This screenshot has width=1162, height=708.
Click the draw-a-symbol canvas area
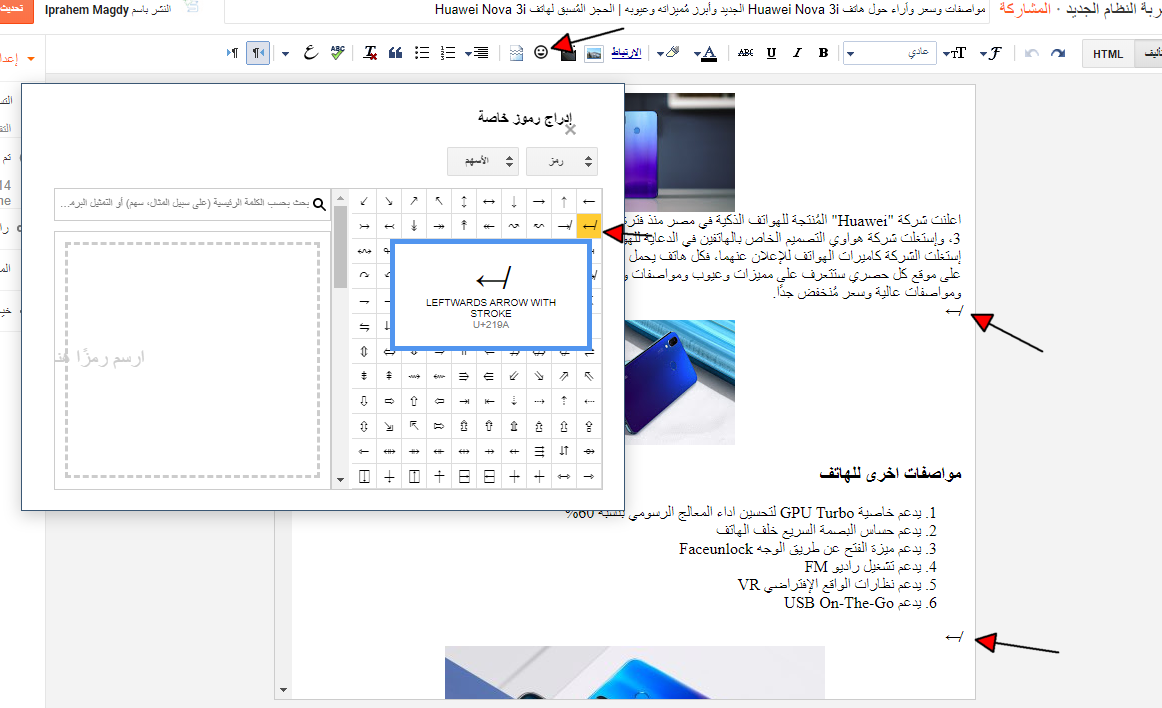(193, 360)
